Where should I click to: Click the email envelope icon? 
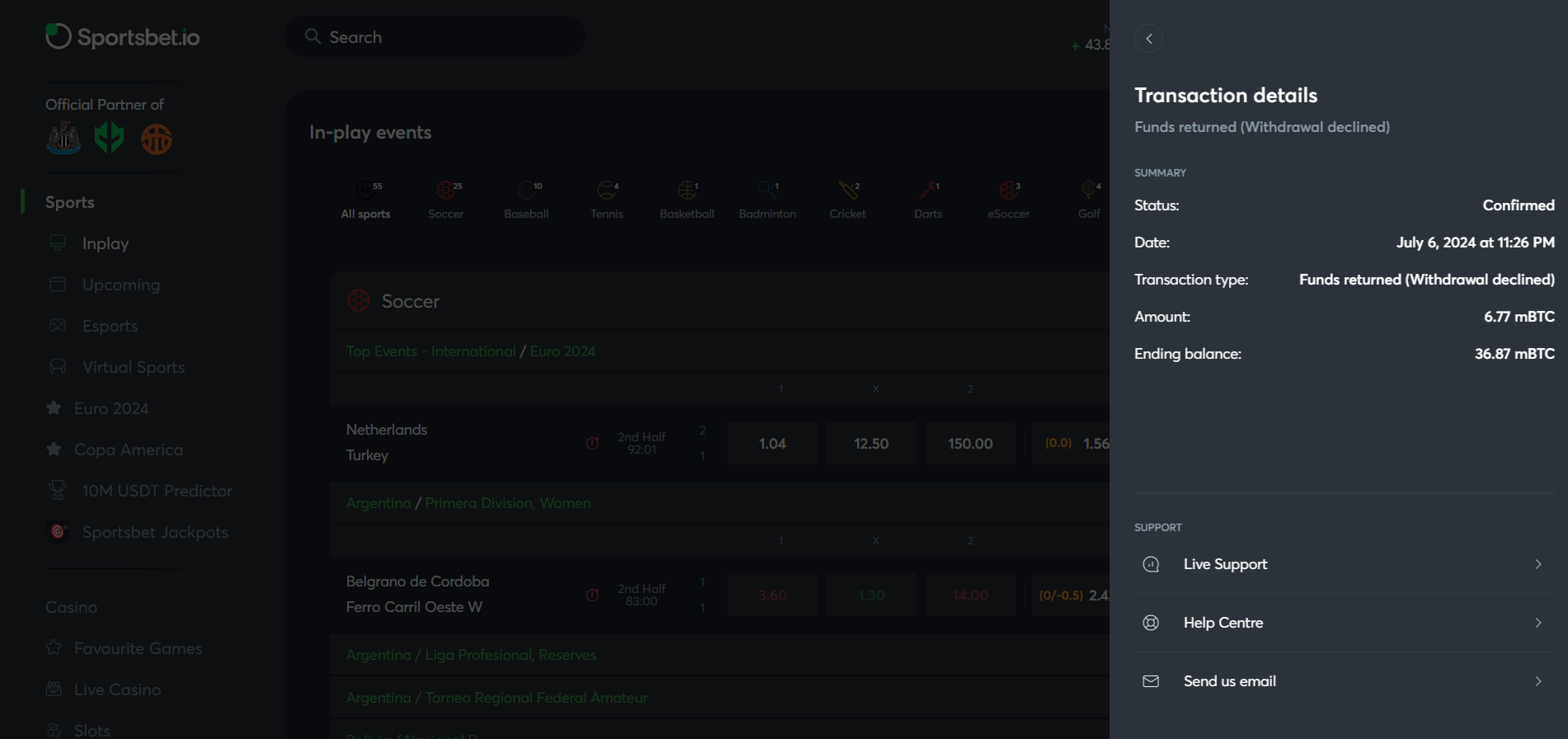(1151, 681)
